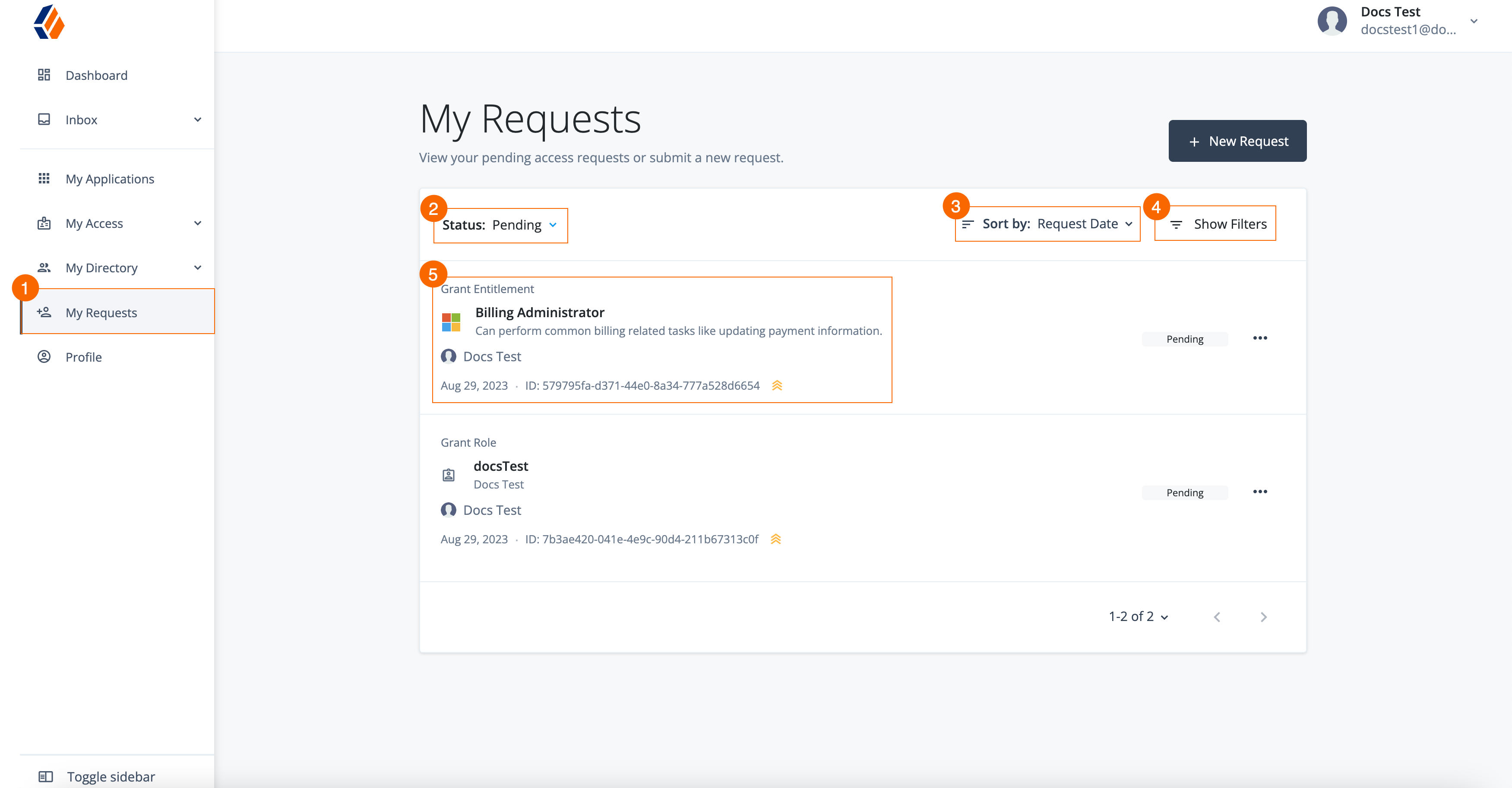Select the My Access briefcase icon
This screenshot has width=1512, height=788.
coord(44,223)
